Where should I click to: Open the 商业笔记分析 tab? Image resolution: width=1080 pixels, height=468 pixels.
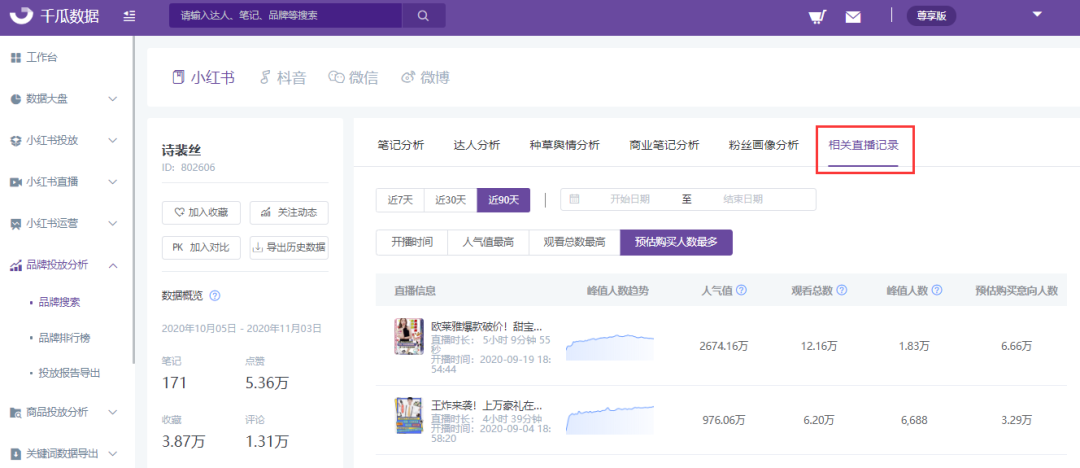[x=665, y=145]
